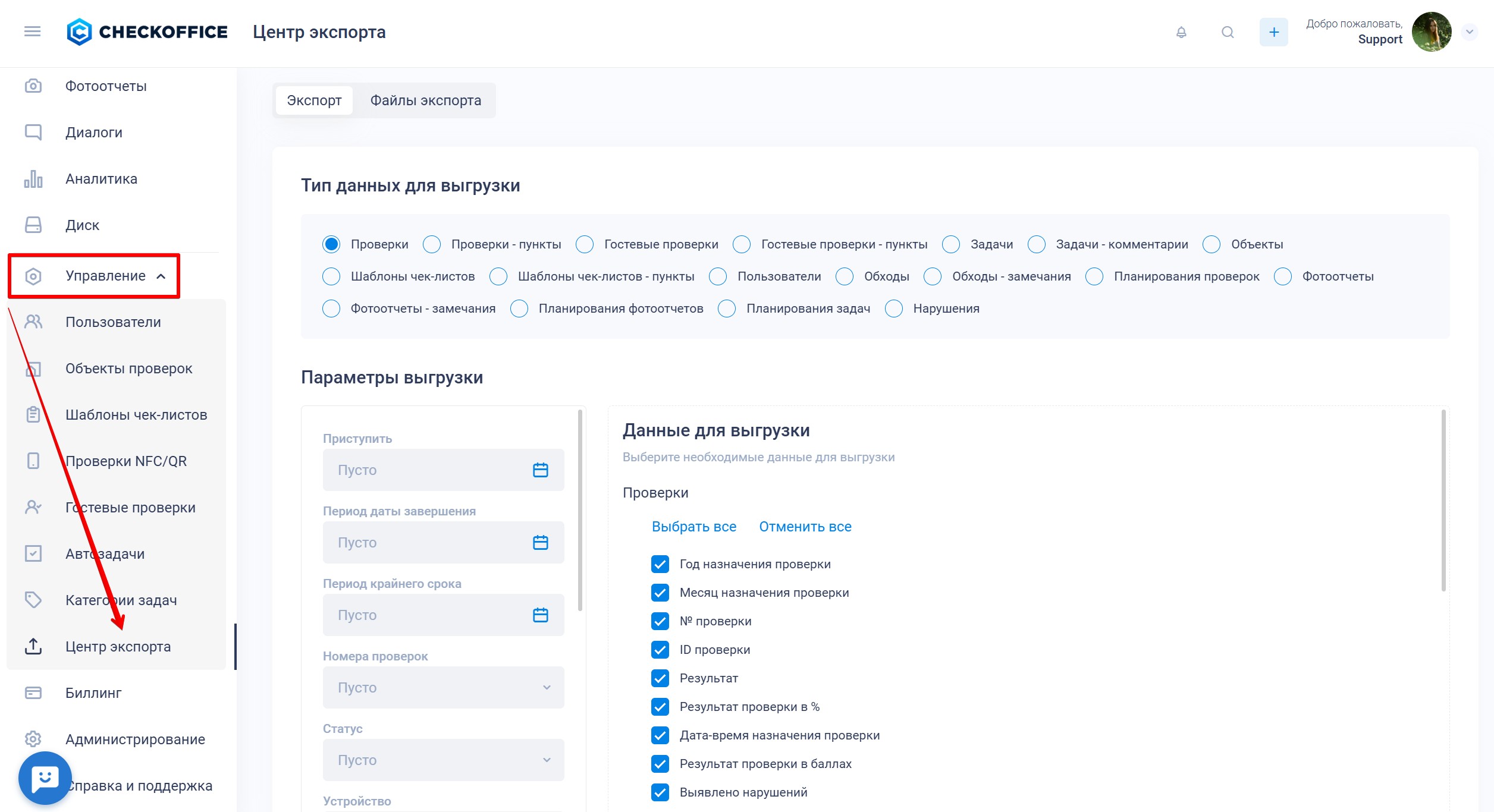1494x812 pixels.
Task: Select the Нарушения data type radio
Action: 894,309
